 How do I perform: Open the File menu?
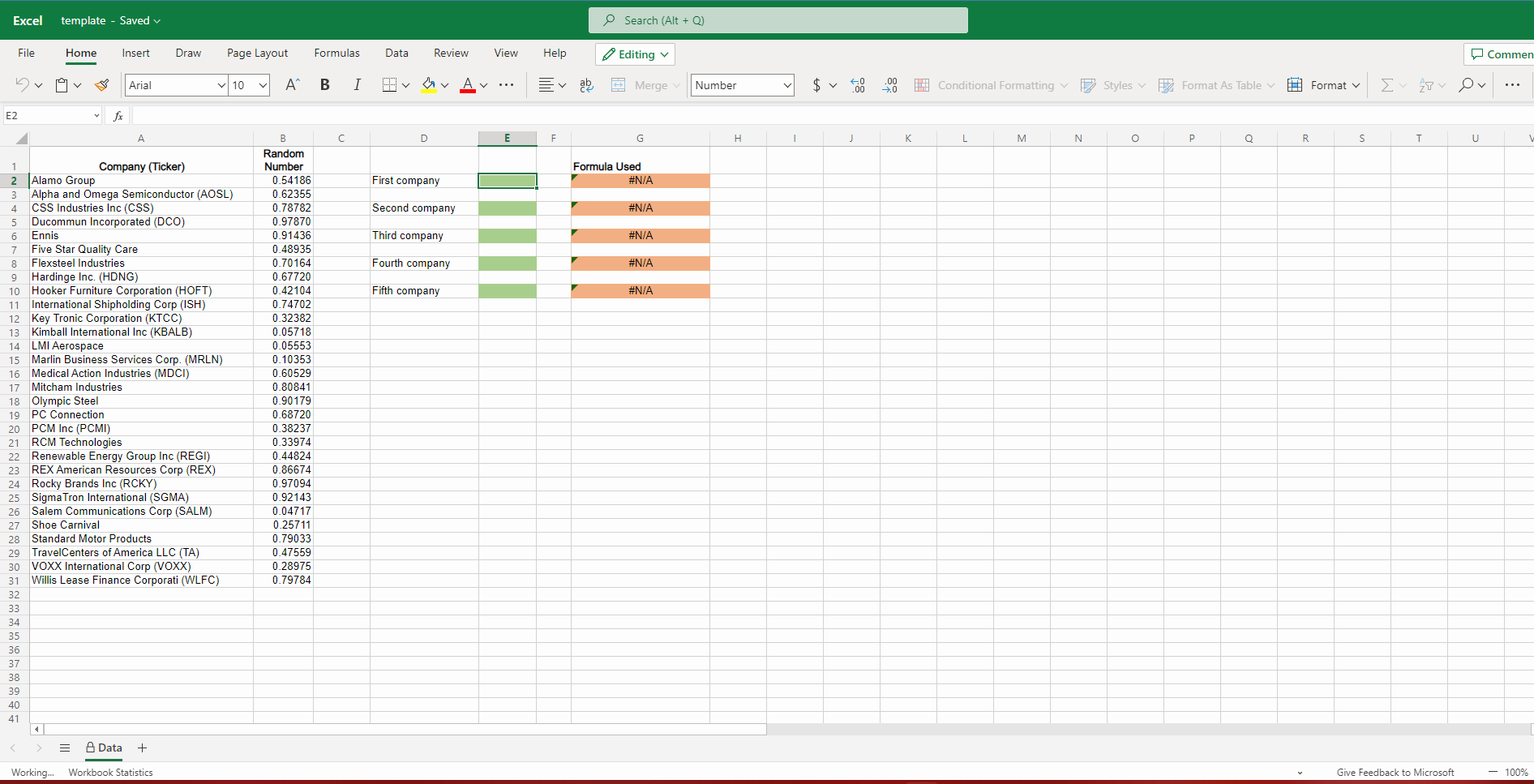click(27, 53)
